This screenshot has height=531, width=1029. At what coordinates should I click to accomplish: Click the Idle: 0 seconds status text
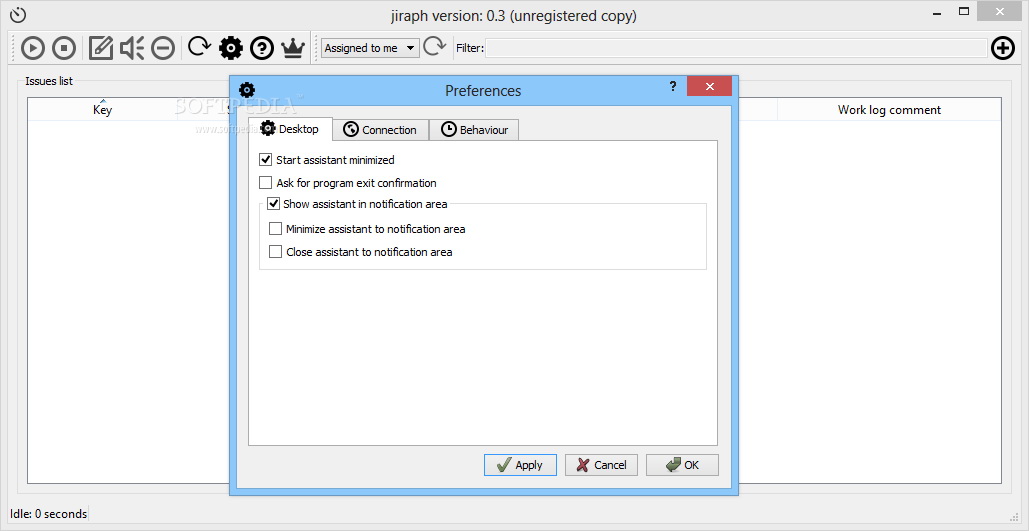pyautogui.click(x=49, y=514)
